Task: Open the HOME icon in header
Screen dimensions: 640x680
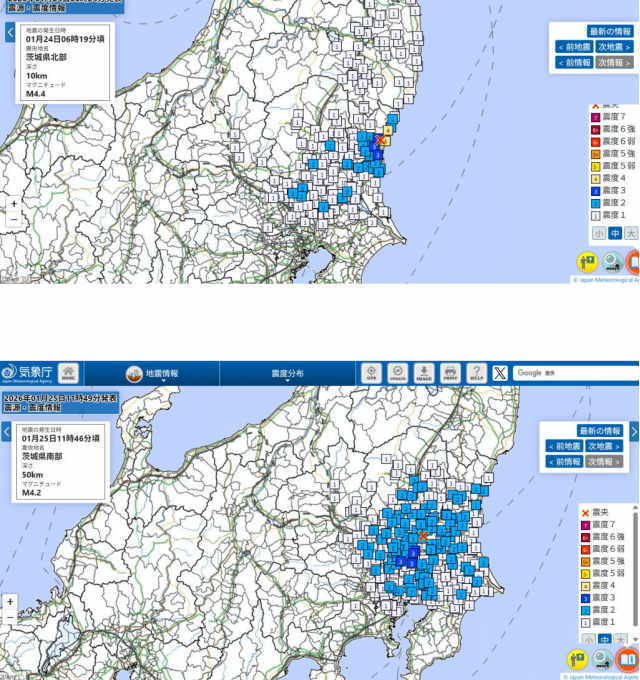Action: (x=69, y=373)
